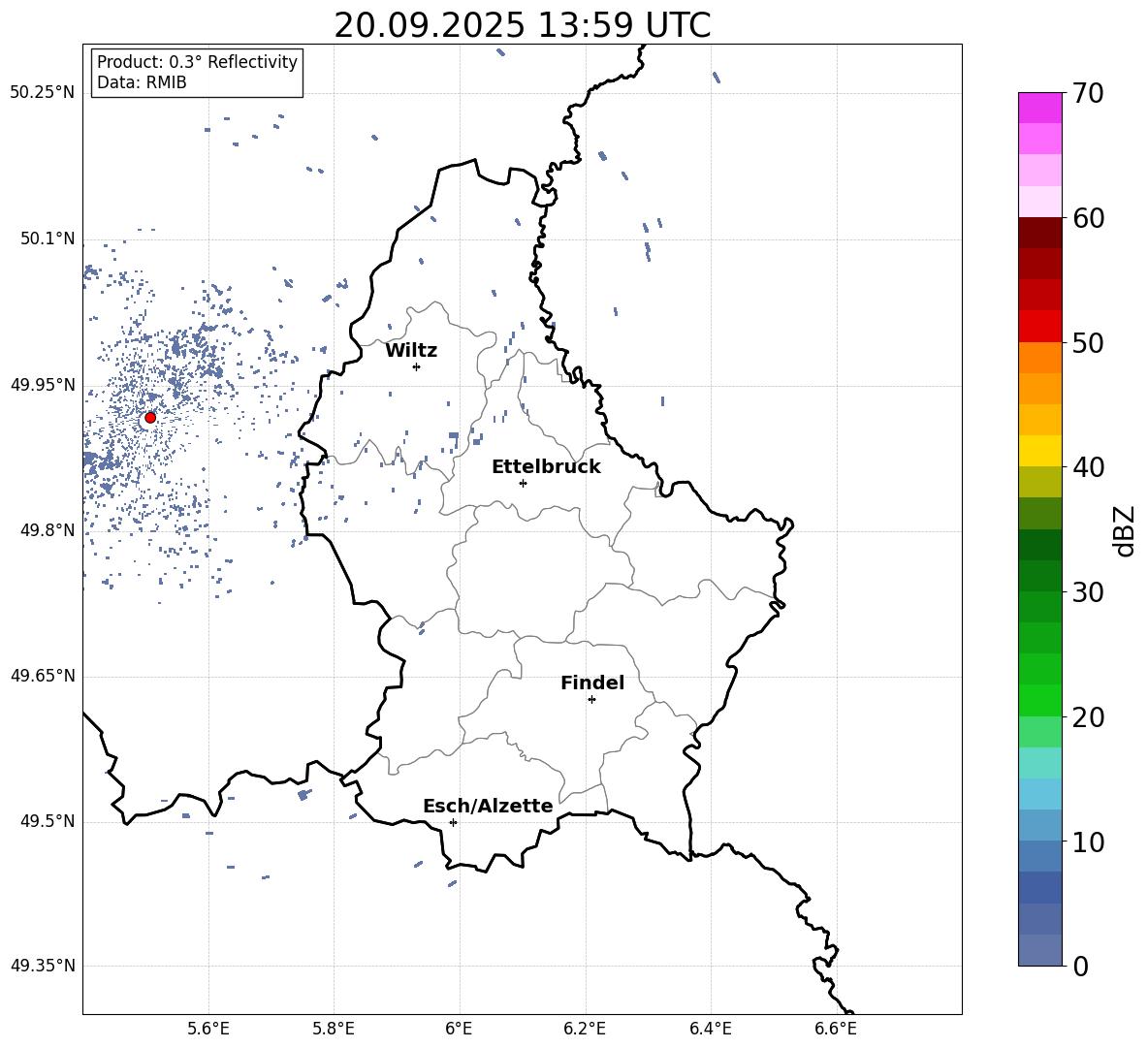Click the colorbar 30 tick label

(x=1088, y=591)
